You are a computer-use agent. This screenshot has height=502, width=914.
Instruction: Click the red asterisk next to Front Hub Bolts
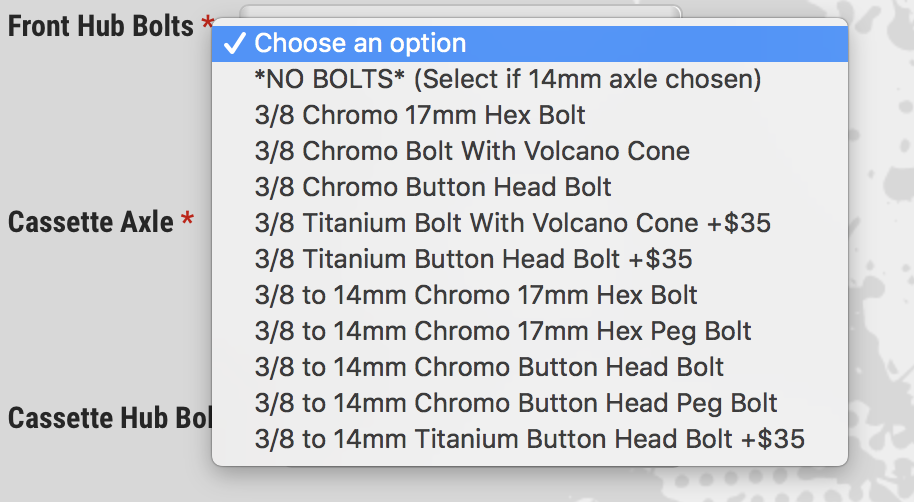(x=207, y=24)
